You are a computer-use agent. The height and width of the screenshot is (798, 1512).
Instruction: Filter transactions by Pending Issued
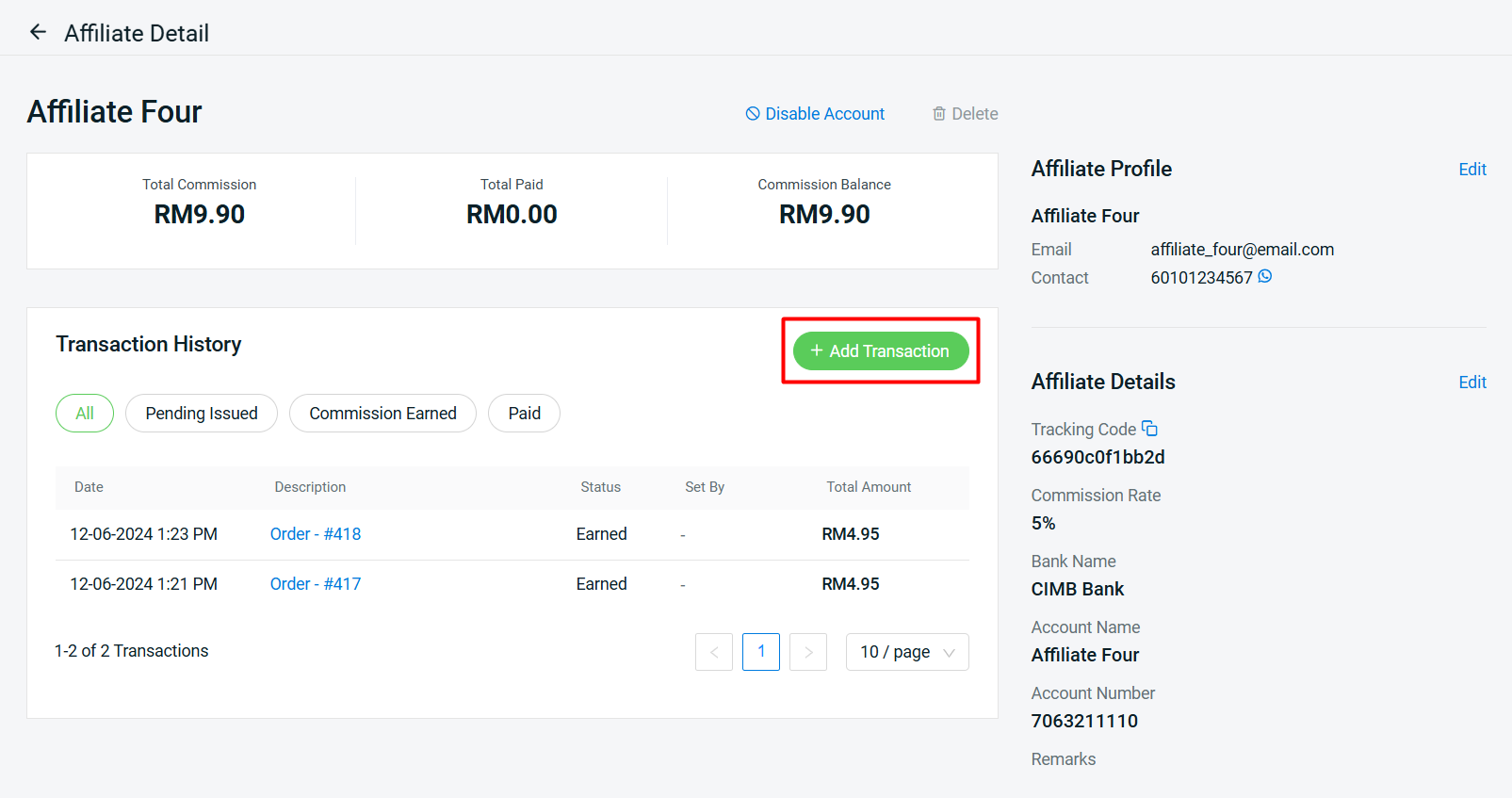[202, 414]
